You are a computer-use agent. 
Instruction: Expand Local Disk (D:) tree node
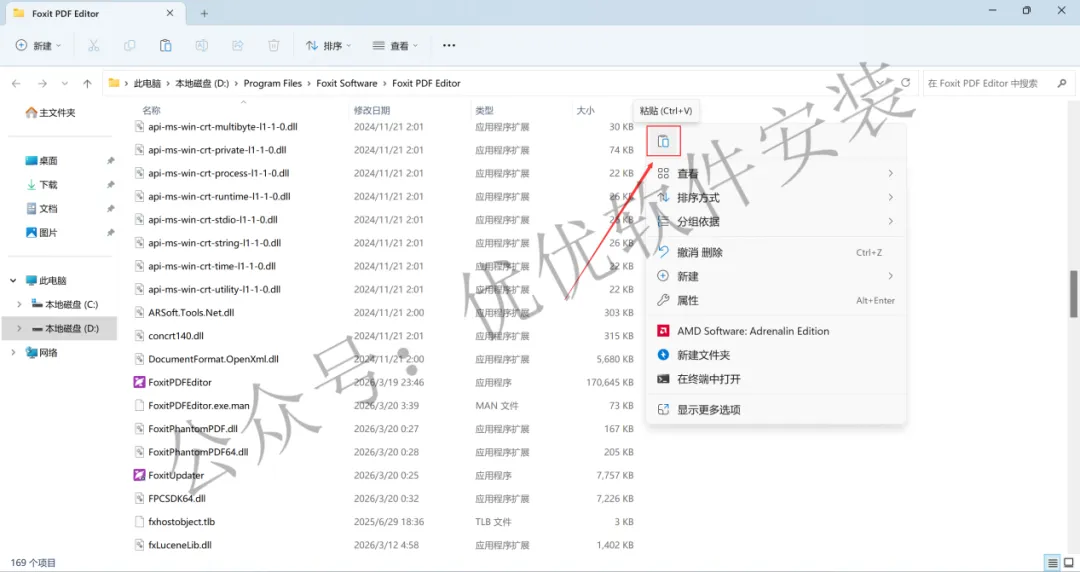tap(19, 329)
